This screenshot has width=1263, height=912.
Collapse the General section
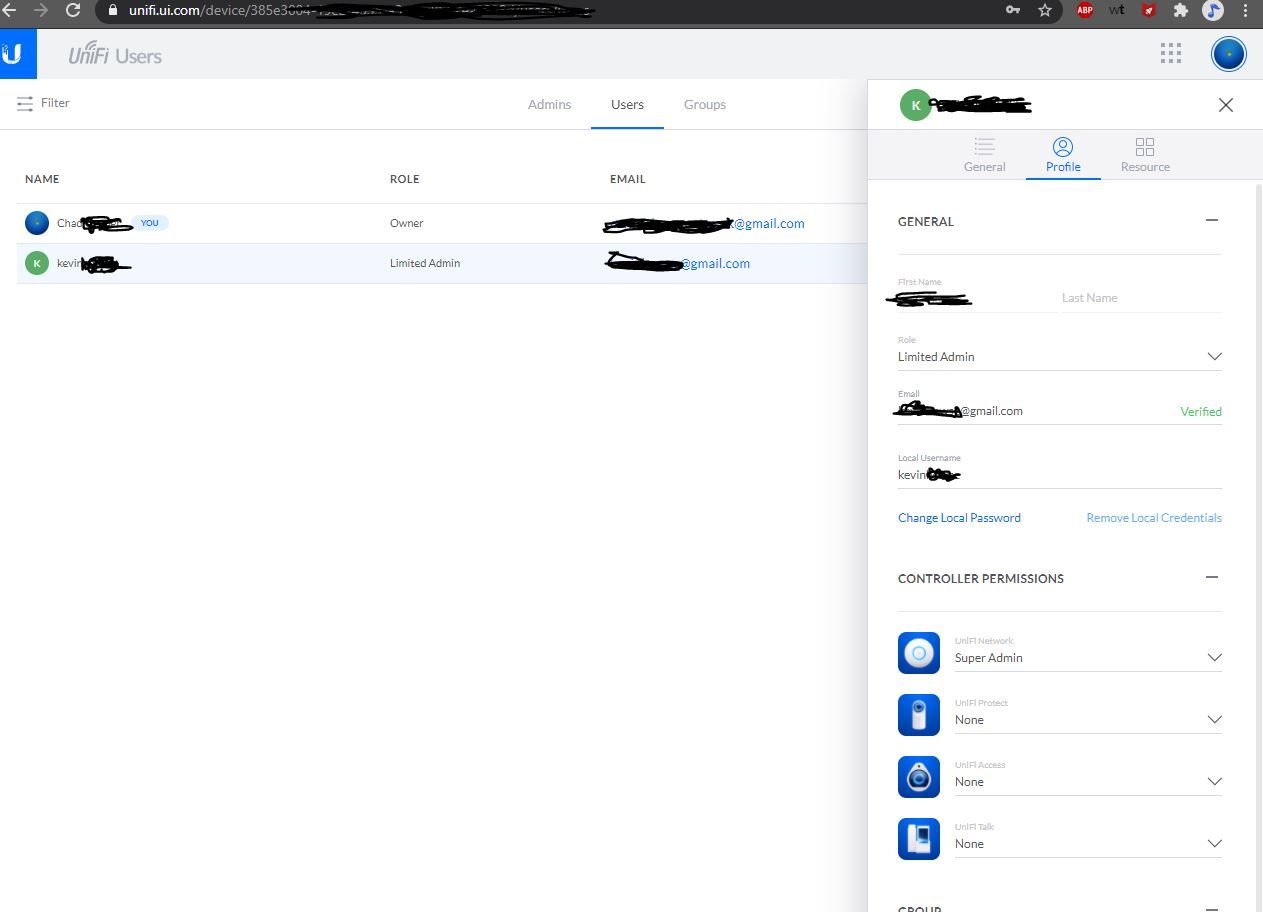(x=1212, y=220)
